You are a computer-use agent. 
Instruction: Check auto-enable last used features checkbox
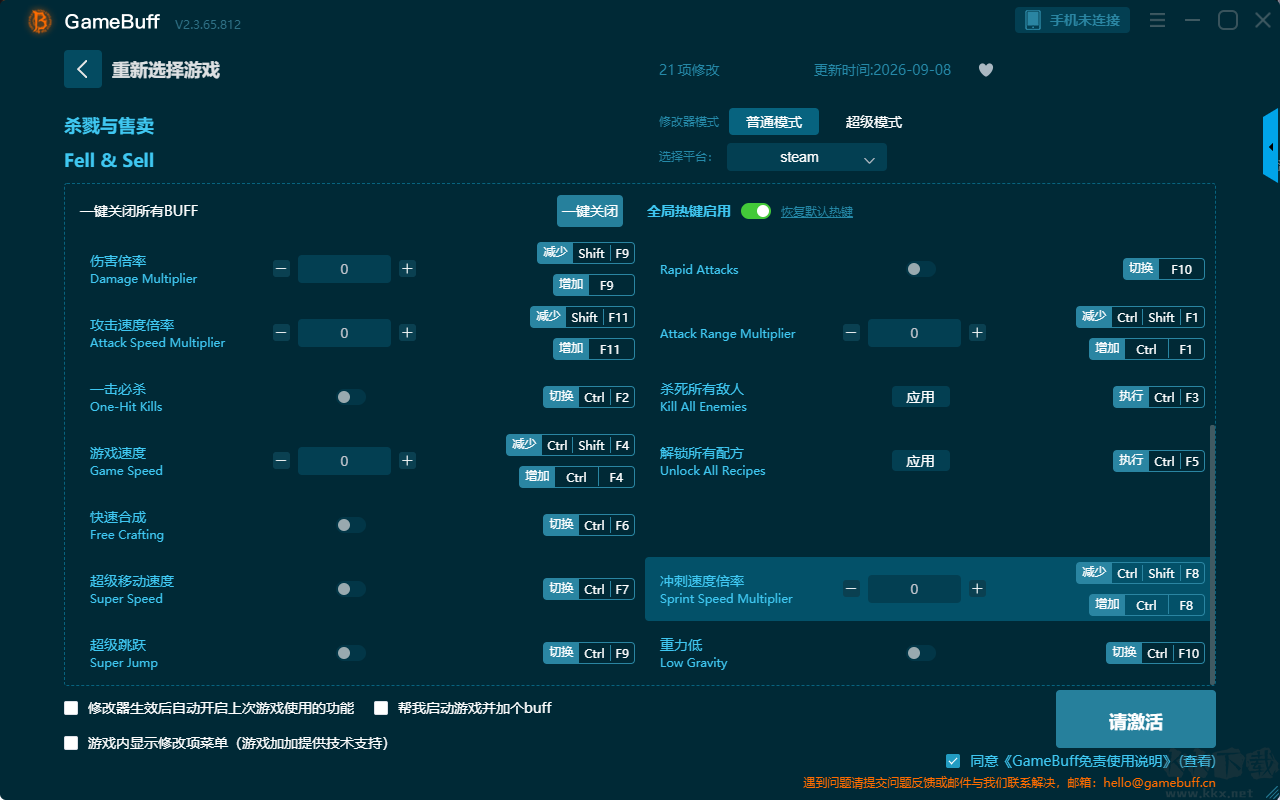click(71, 708)
